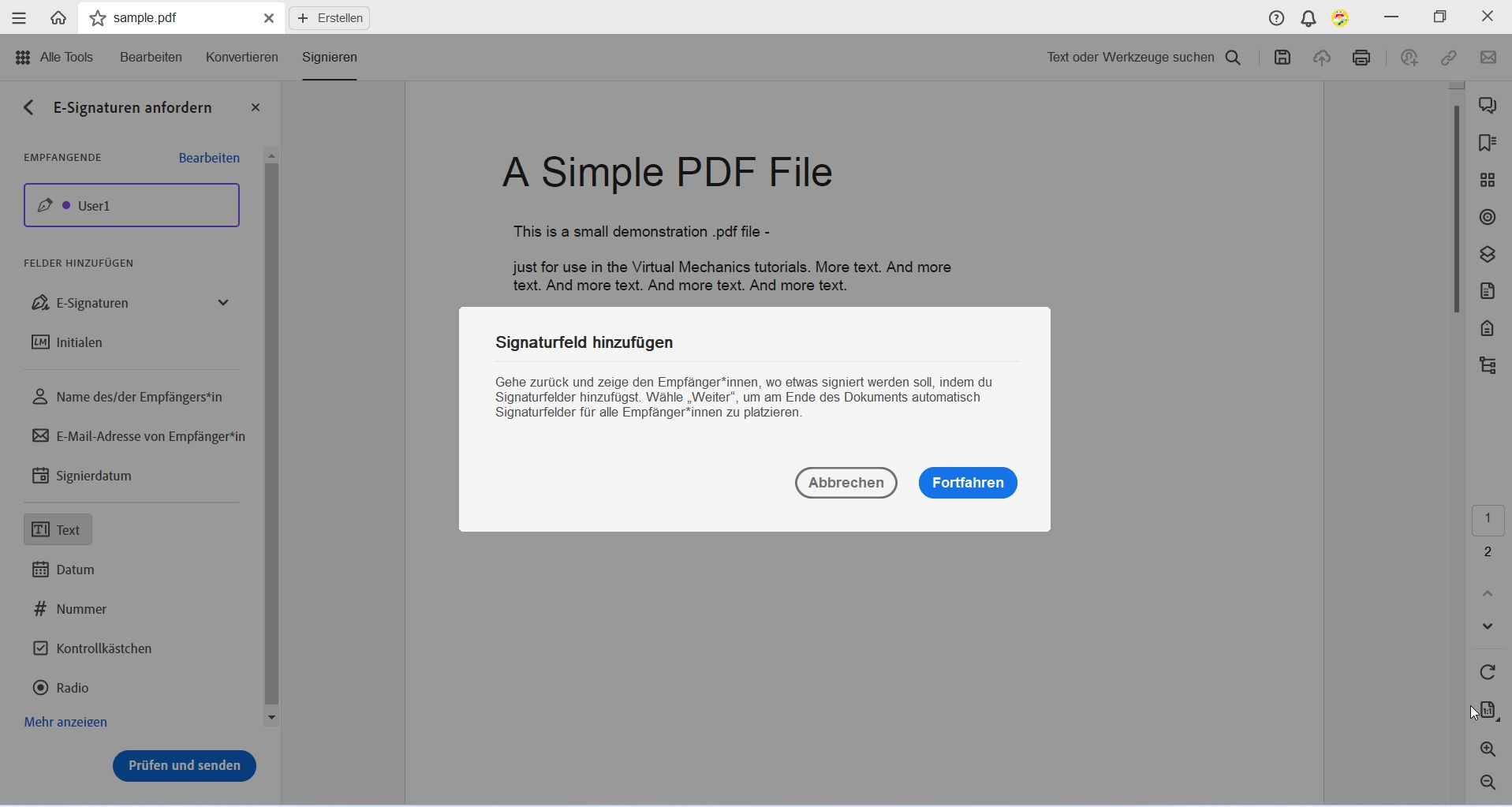Image resolution: width=1512 pixels, height=807 pixels.
Task: Go to the next page arrow
Action: tap(1488, 626)
